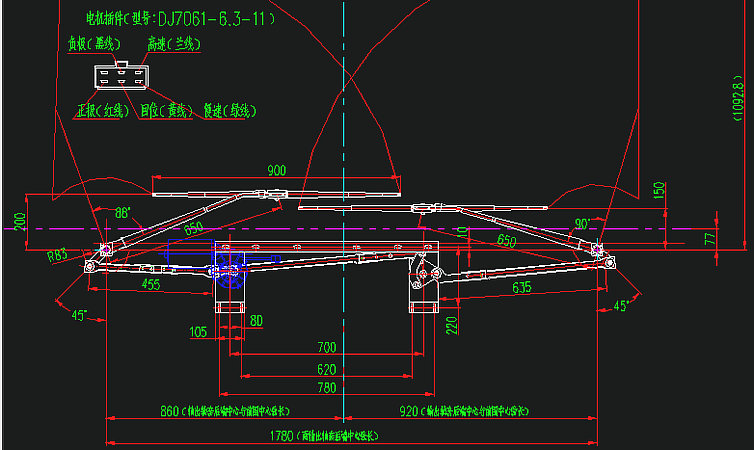Select the 高速(兰线) wire label
Screen dimensions: 754x450
(173, 44)
